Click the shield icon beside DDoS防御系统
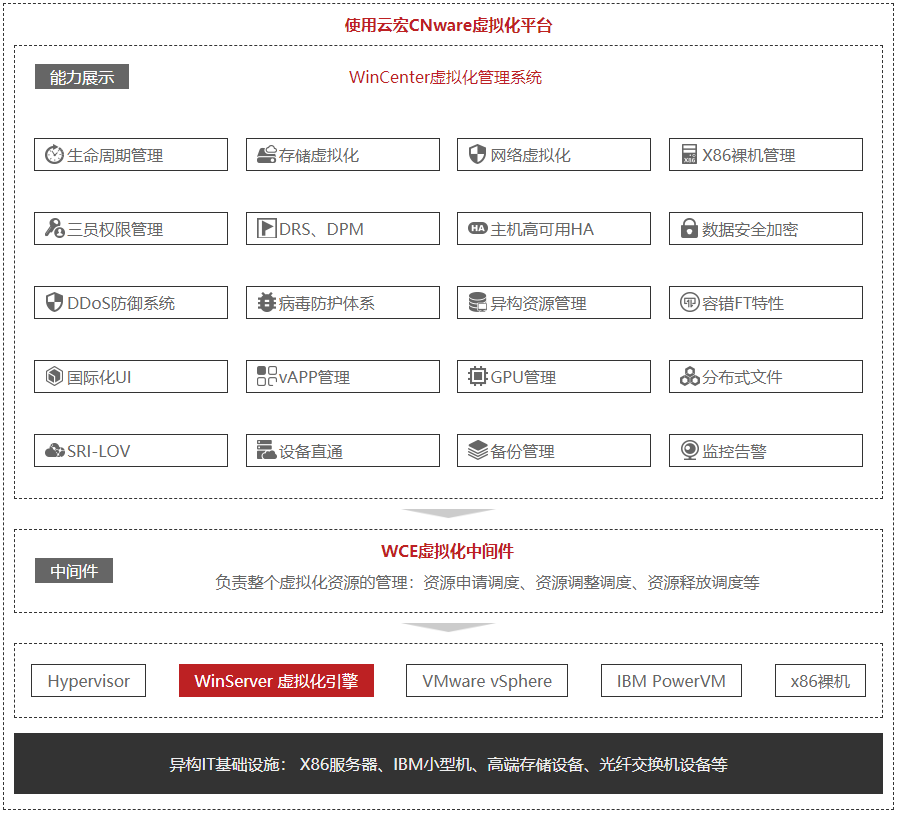The image size is (898, 815). point(54,302)
